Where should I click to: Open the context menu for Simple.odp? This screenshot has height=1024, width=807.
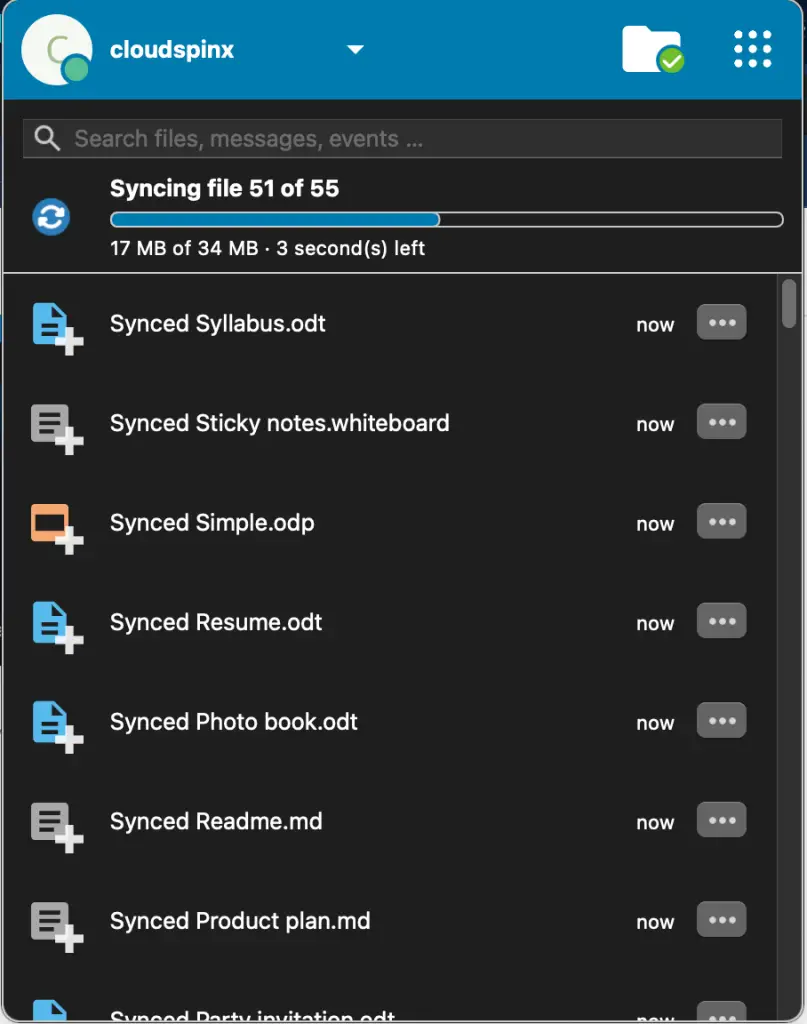tap(721, 521)
